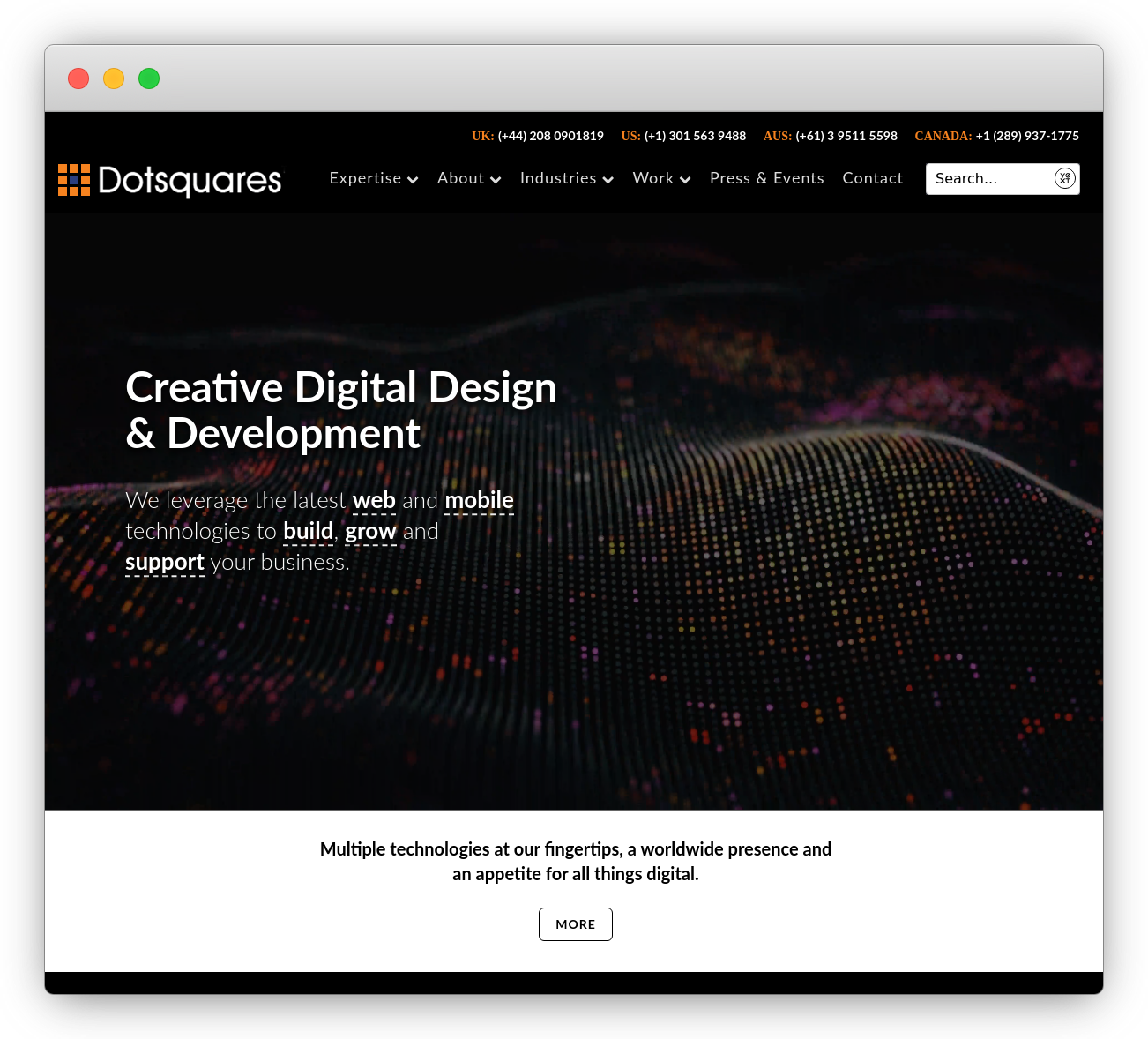Click the orange squares grid beside the logo

coord(73,179)
